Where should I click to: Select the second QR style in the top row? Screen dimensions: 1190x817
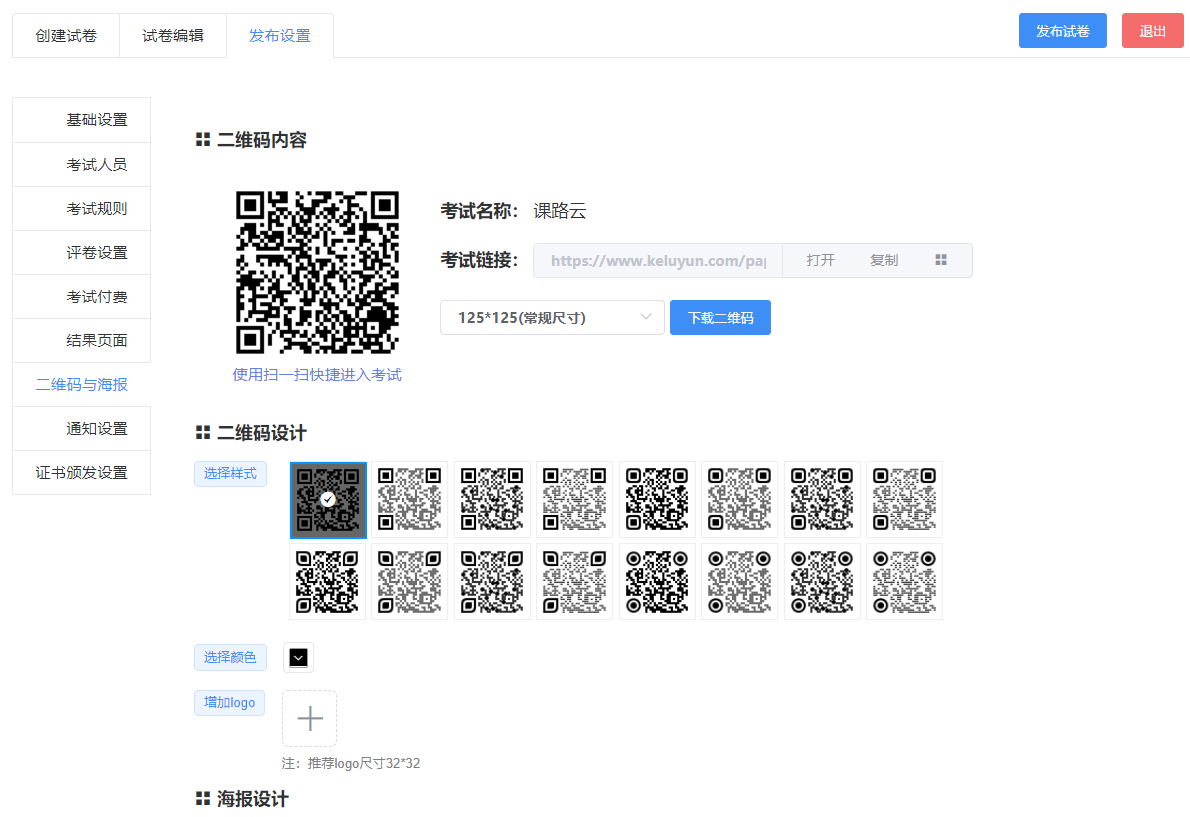(x=410, y=499)
